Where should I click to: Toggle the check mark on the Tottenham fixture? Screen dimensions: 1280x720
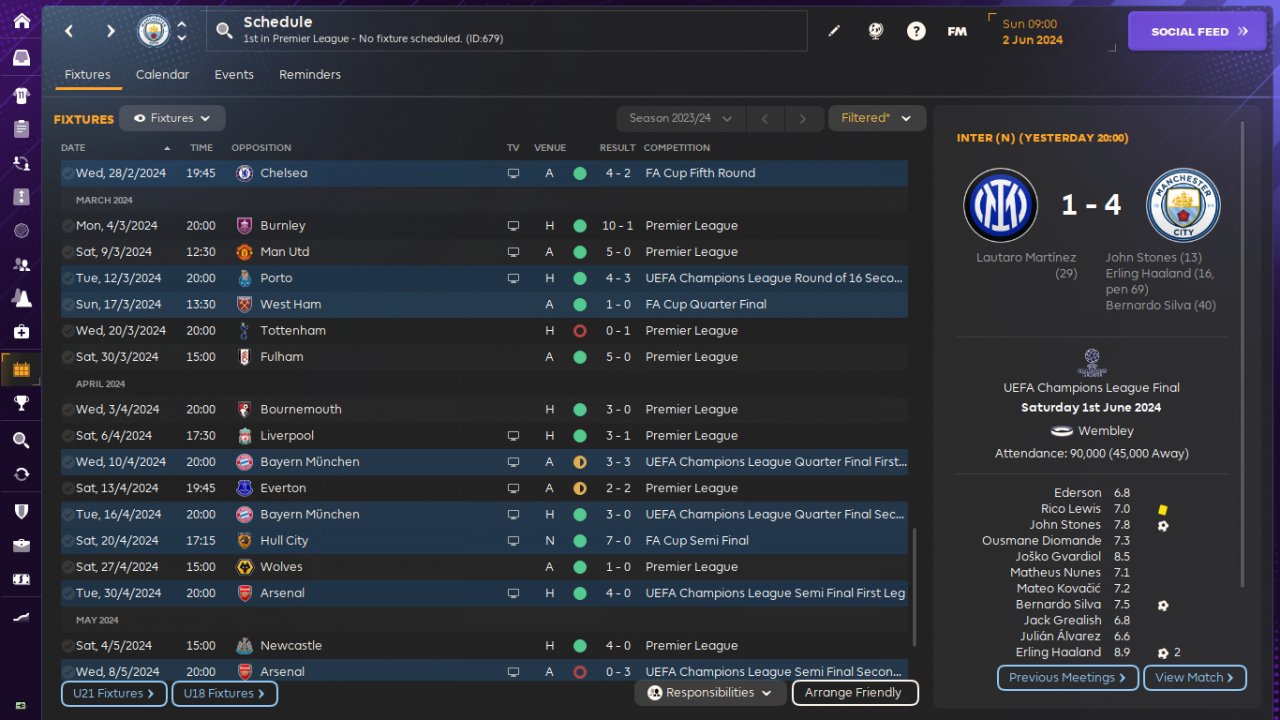pos(68,331)
